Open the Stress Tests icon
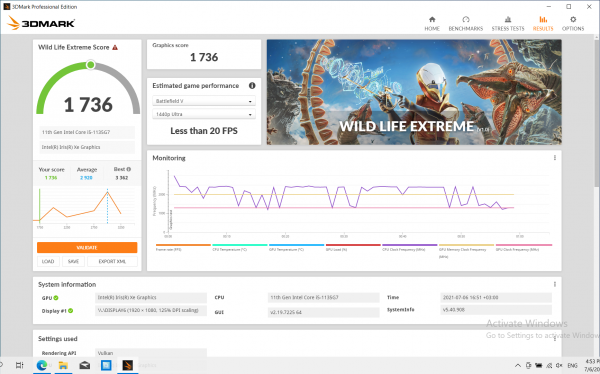The image size is (600, 374). [x=508, y=20]
